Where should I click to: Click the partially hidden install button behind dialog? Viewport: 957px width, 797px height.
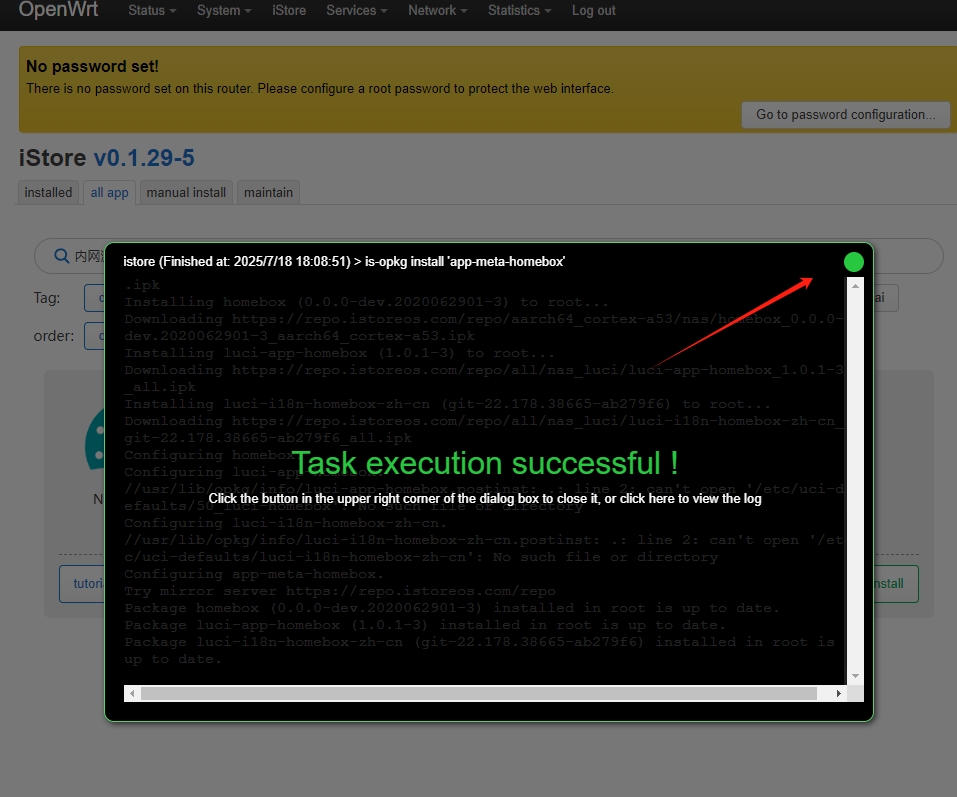click(895, 584)
